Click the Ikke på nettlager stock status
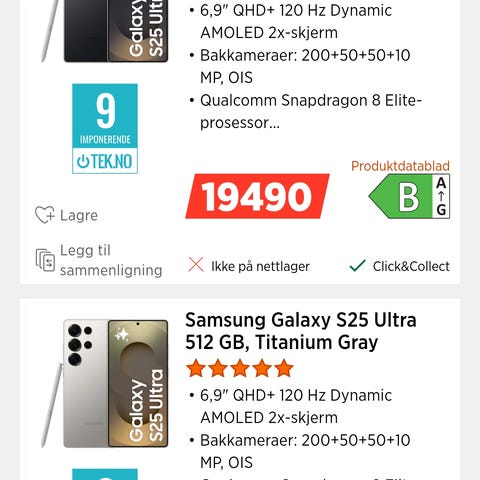Screen dimensions: 480x480 (x=260, y=266)
